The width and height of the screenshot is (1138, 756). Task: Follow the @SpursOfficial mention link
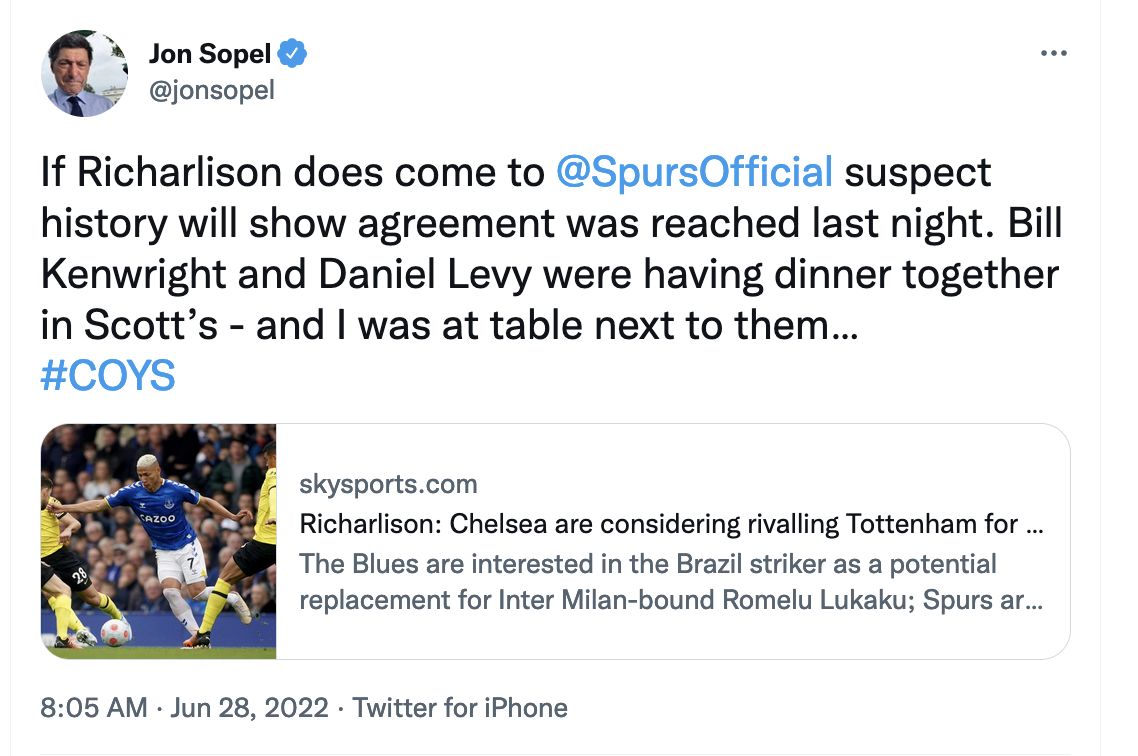[694, 173]
